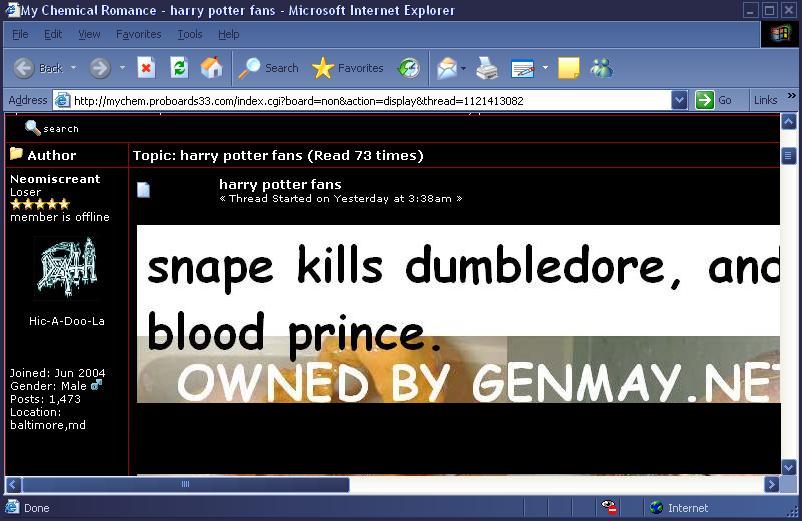Open the Edit button dropdown arrow
Viewport: 802px width, 521px height.
(x=545, y=68)
